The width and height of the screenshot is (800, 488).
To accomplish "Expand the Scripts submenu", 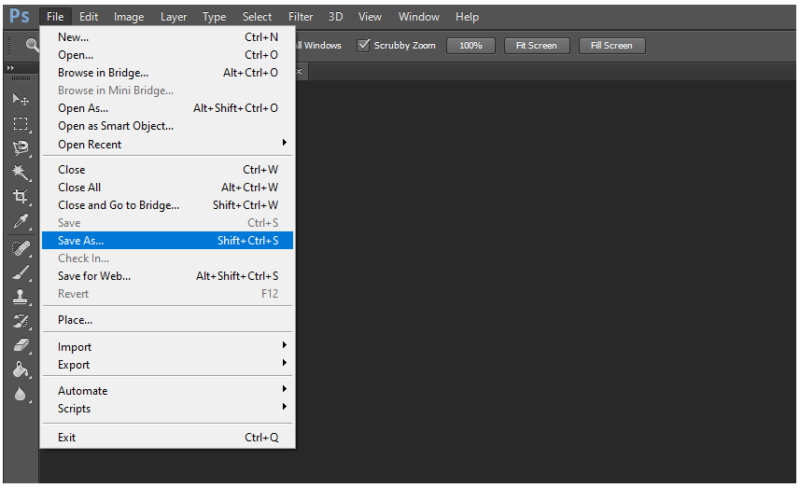I will coord(167,409).
